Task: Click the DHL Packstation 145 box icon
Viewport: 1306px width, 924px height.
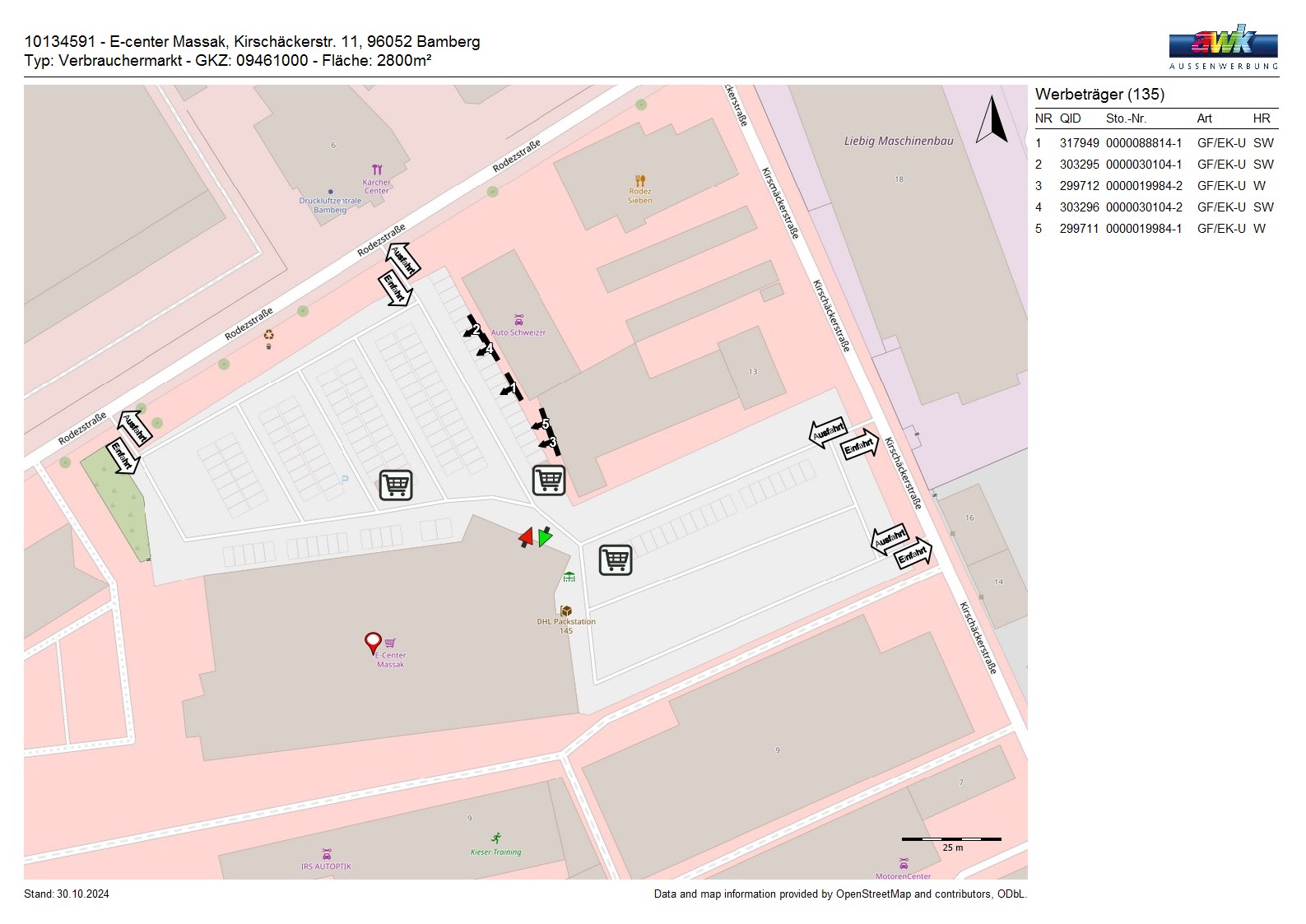Action: tap(566, 611)
